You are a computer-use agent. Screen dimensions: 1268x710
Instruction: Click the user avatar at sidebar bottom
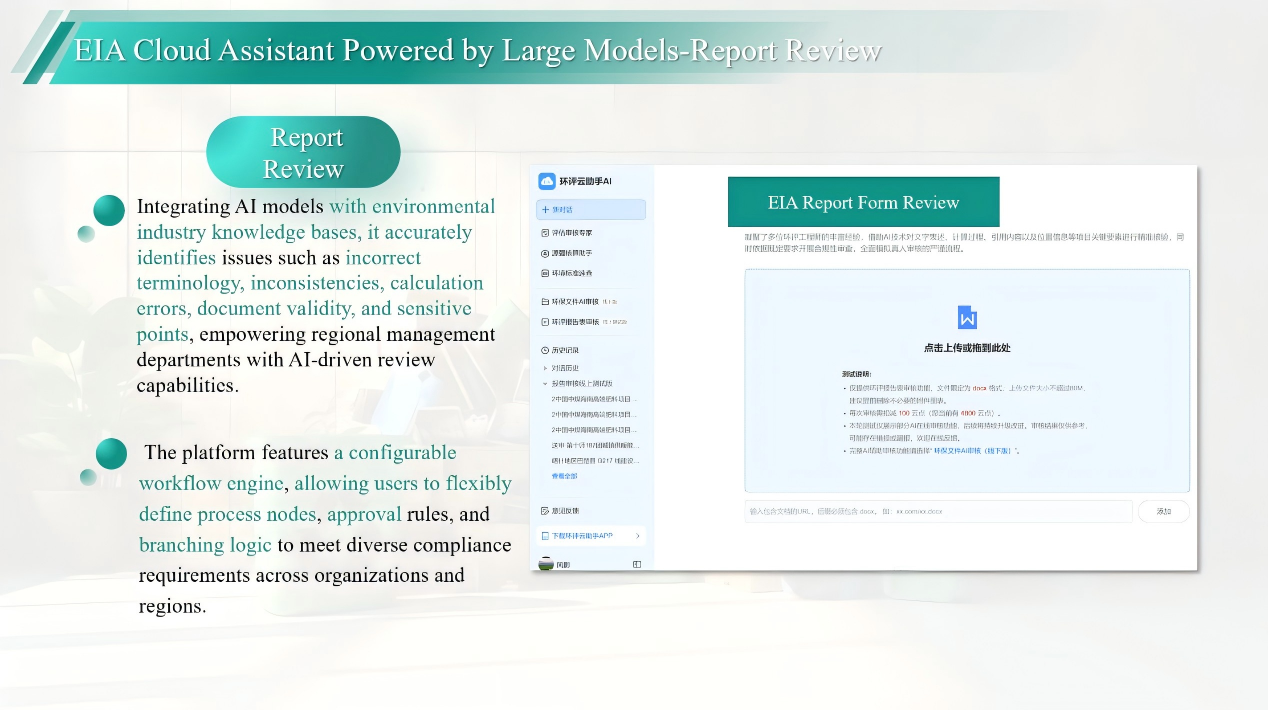[546, 564]
